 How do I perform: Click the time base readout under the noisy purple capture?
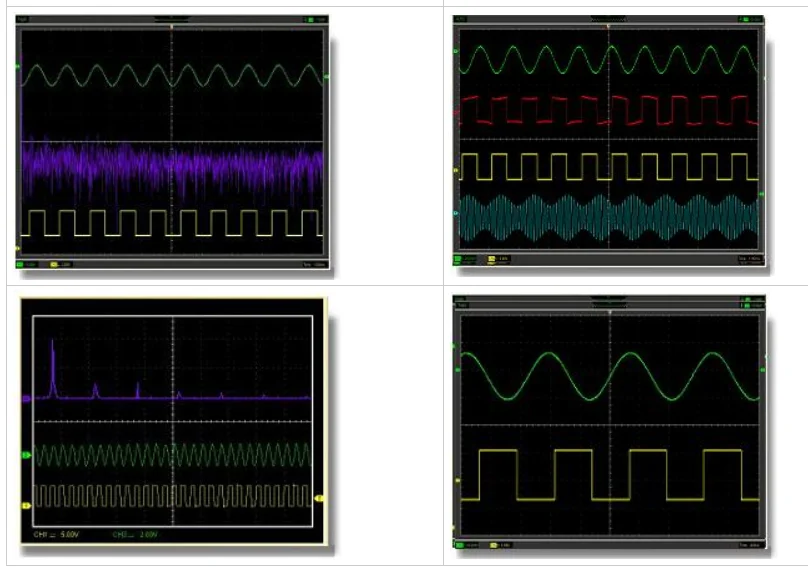314,264
